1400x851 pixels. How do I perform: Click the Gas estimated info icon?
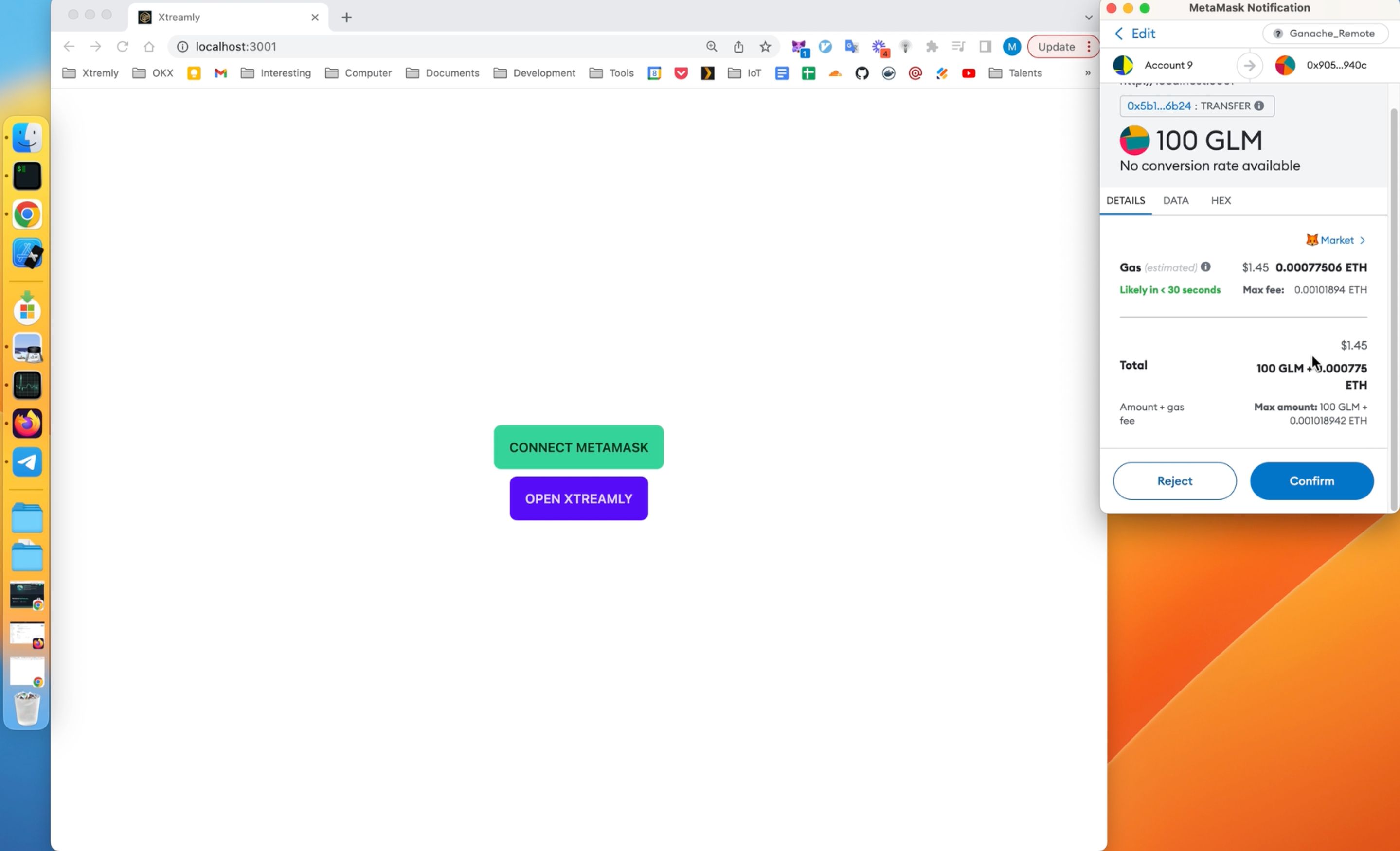tap(1205, 266)
